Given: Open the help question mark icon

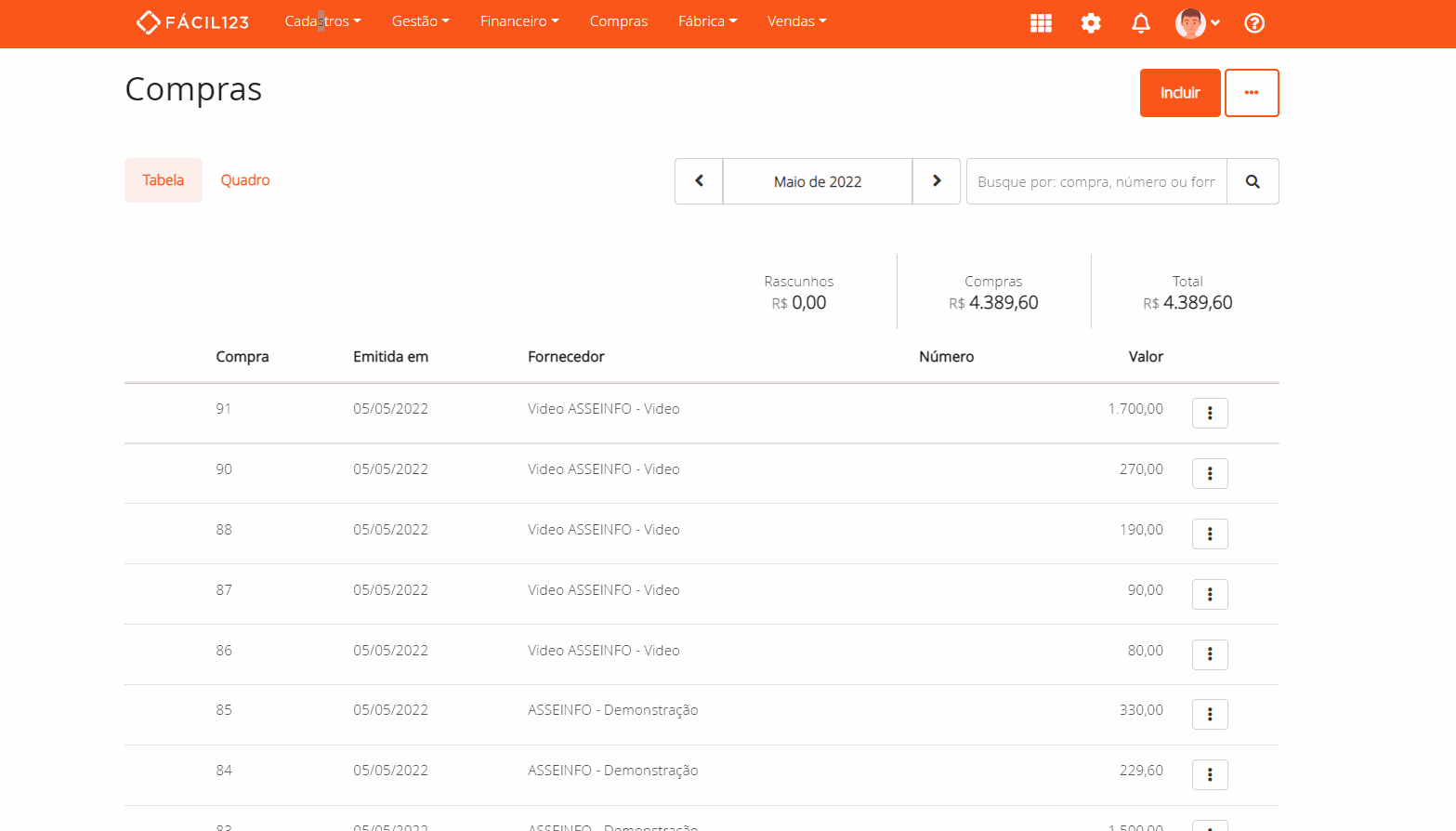Looking at the screenshot, I should [1254, 23].
